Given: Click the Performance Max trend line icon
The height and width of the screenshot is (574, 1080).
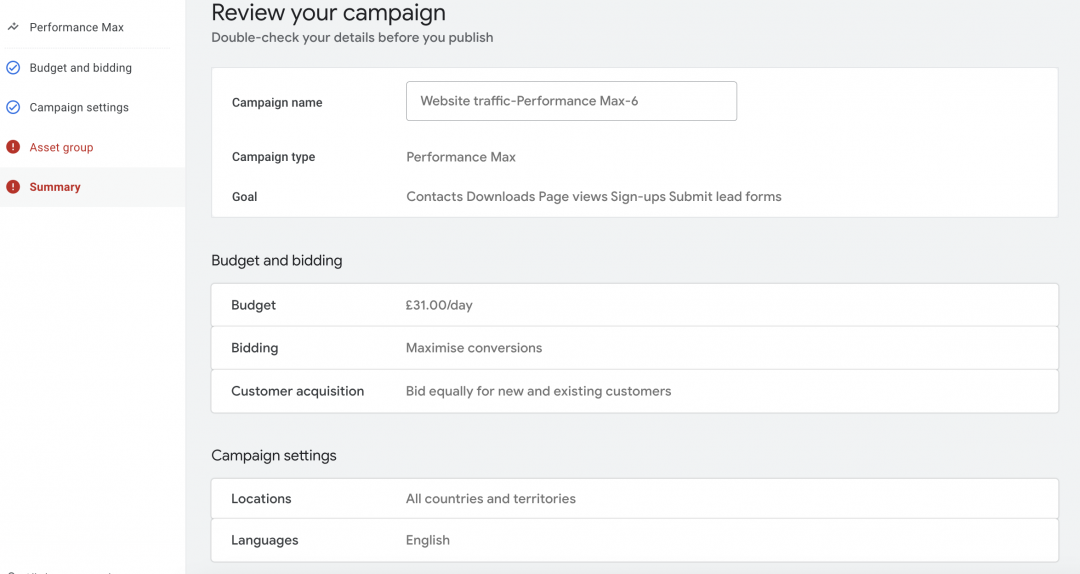Looking at the screenshot, I should [13, 27].
